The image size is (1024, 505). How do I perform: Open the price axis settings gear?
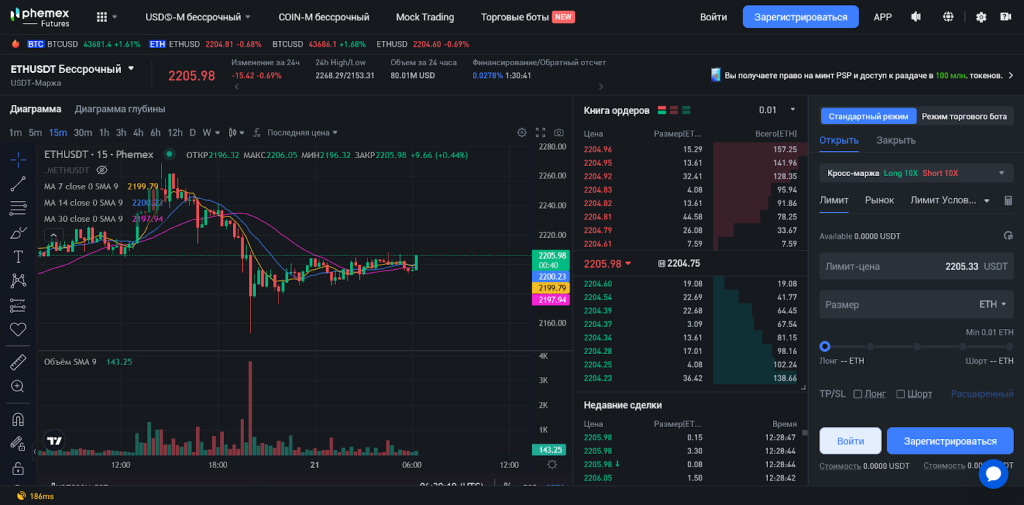click(552, 464)
